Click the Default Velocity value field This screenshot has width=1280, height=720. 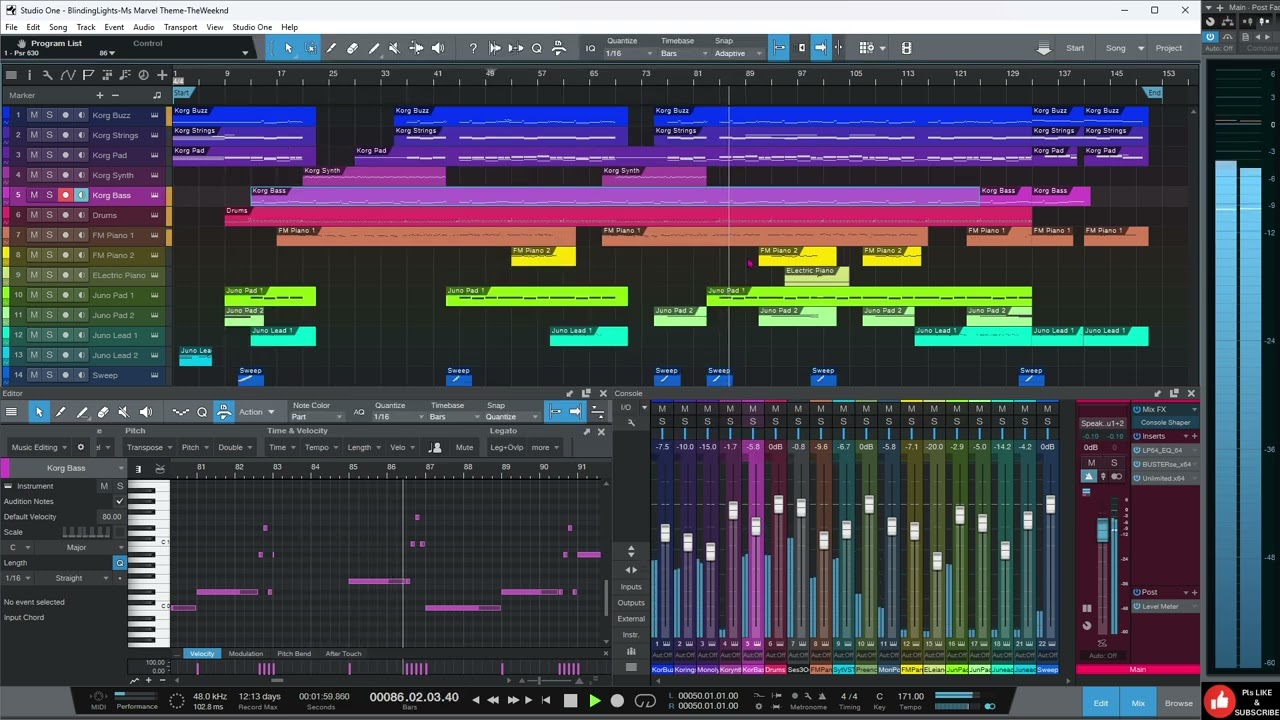[111, 517]
